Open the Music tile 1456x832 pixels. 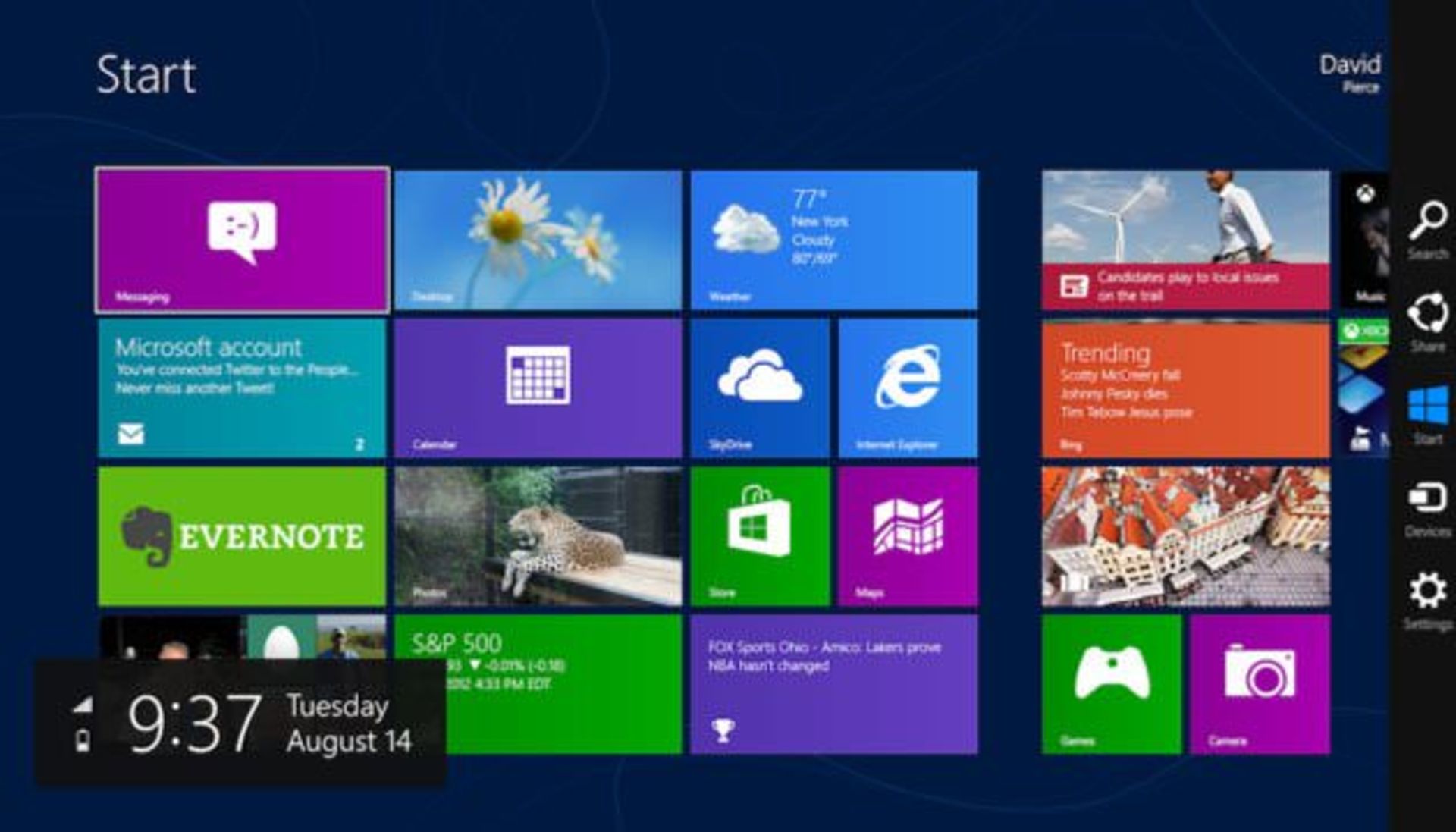(1364, 240)
